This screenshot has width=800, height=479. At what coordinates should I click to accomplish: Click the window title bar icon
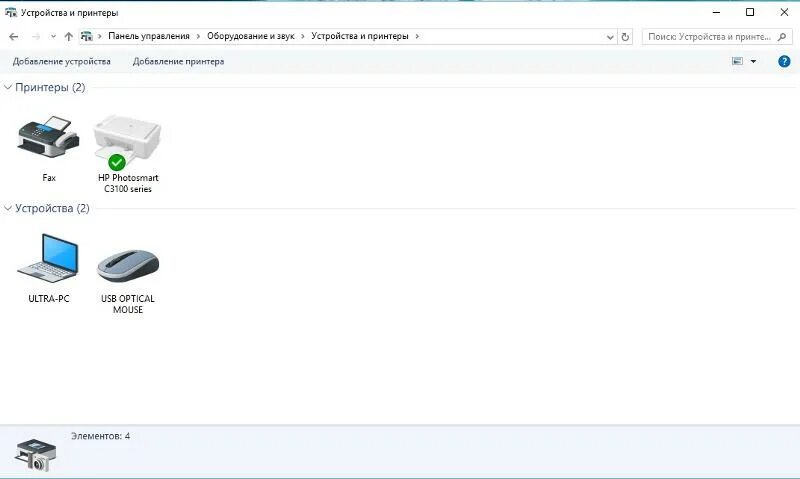pos(10,12)
